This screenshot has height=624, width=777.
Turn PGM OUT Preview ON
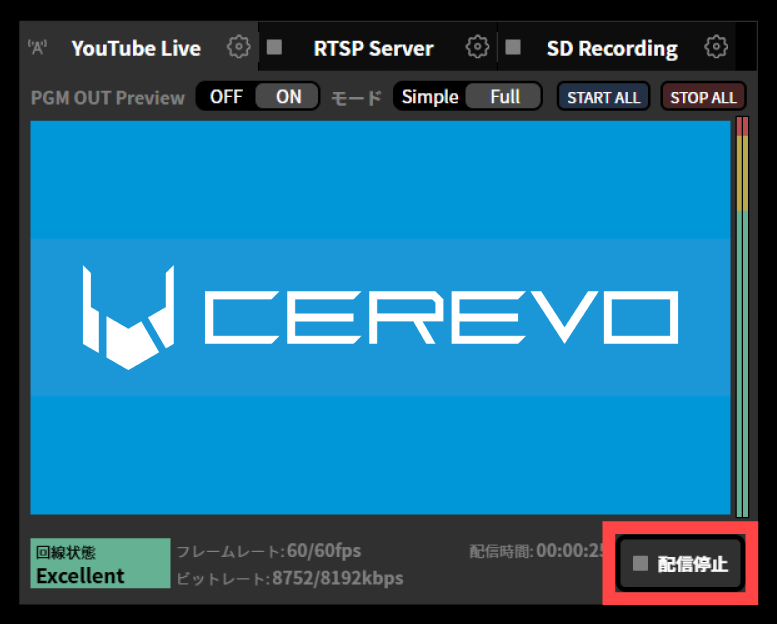(x=288, y=97)
